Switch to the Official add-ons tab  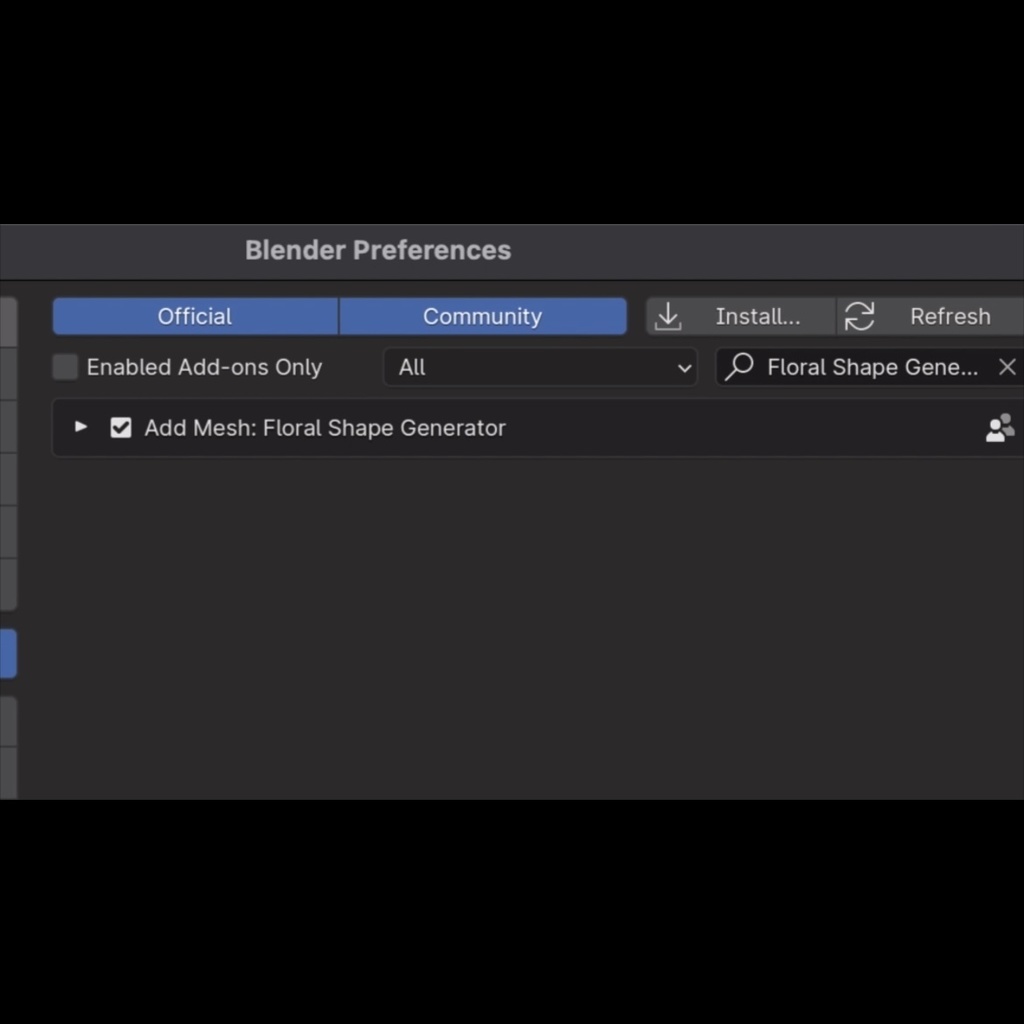(x=194, y=316)
